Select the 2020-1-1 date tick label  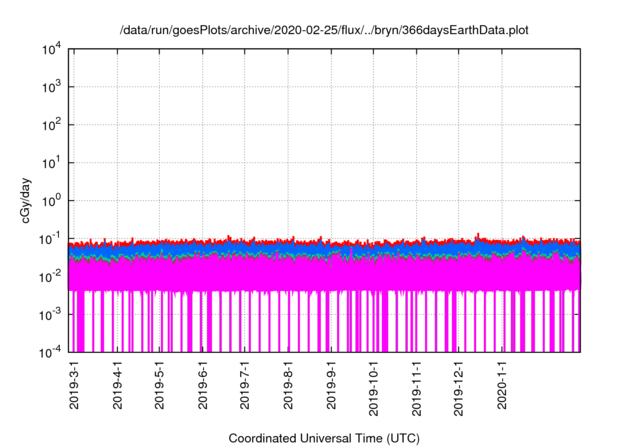click(502, 388)
